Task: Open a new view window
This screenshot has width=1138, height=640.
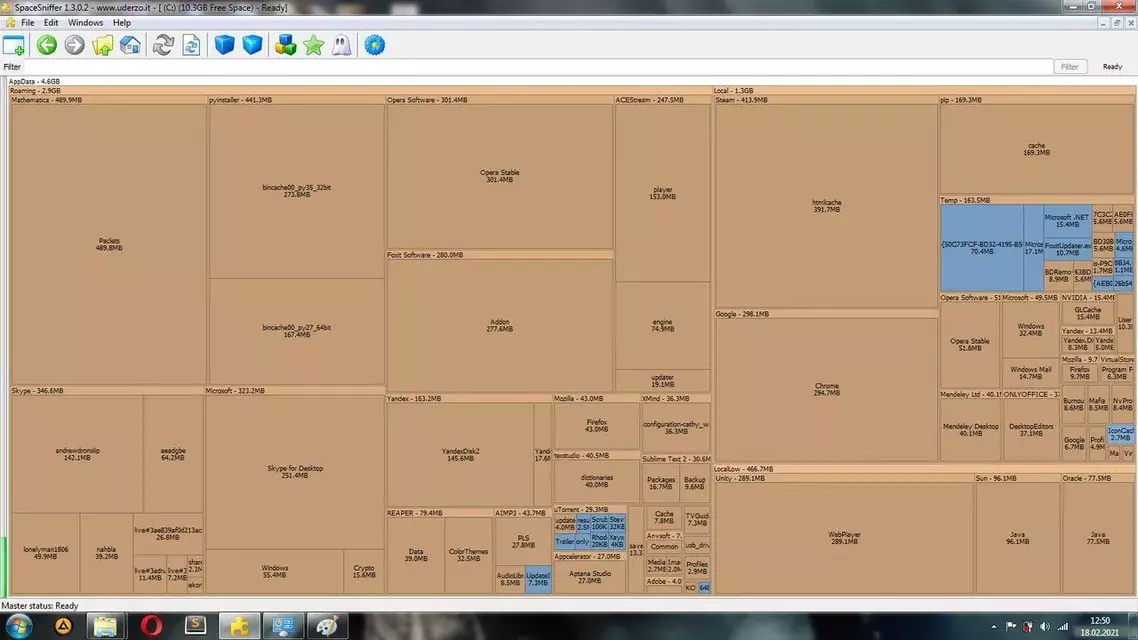Action: click(x=14, y=45)
